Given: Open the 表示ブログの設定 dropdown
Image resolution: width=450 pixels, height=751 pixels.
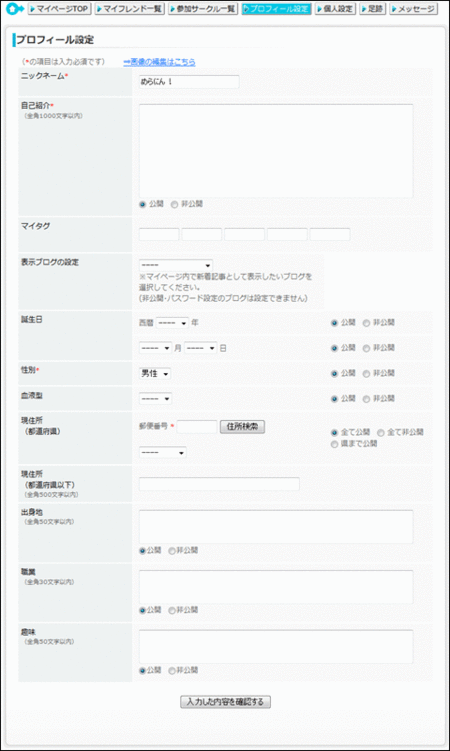Looking at the screenshot, I should pyautogui.click(x=176, y=265).
